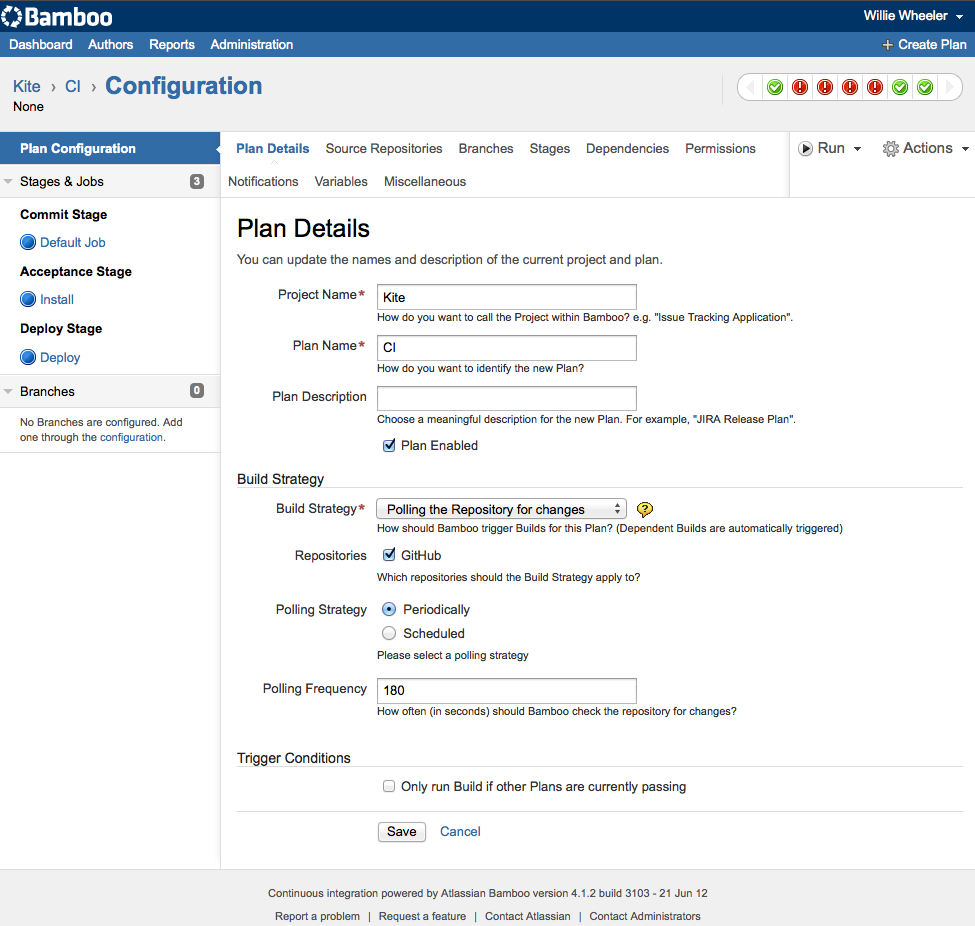The height and width of the screenshot is (926, 975).
Task: Switch to the Miscellaneous tab
Action: point(425,182)
